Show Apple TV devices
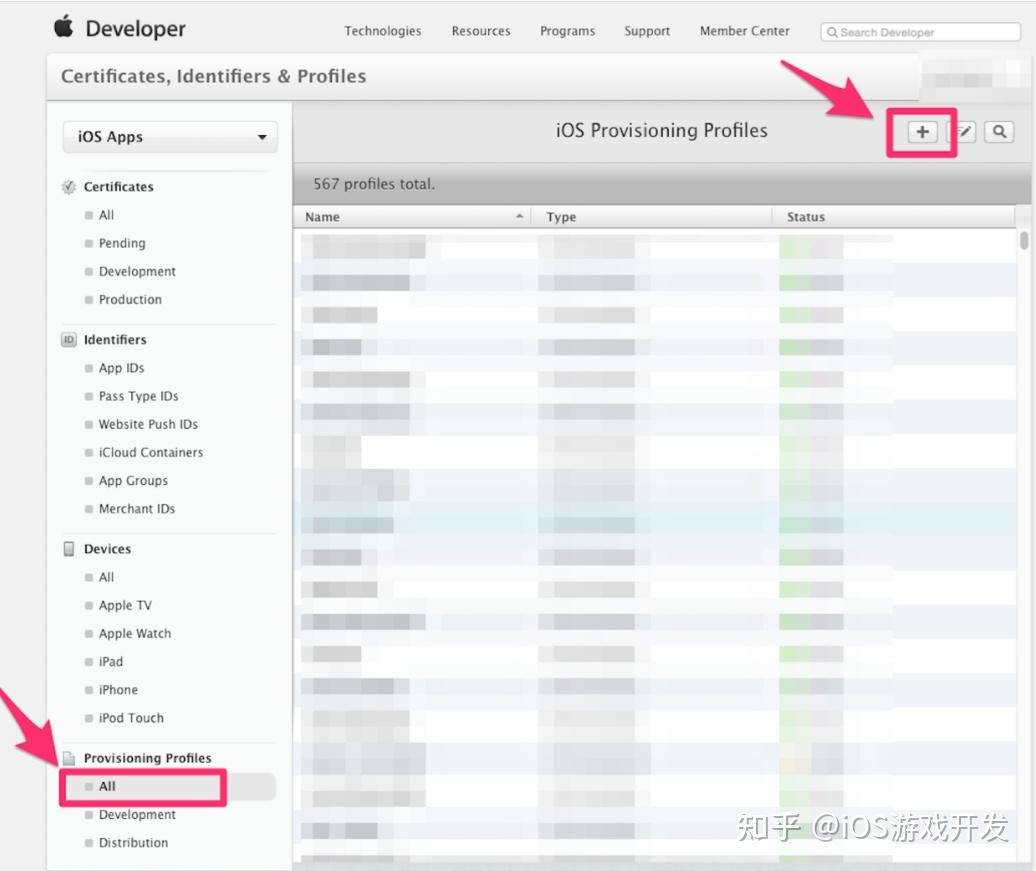 126,605
